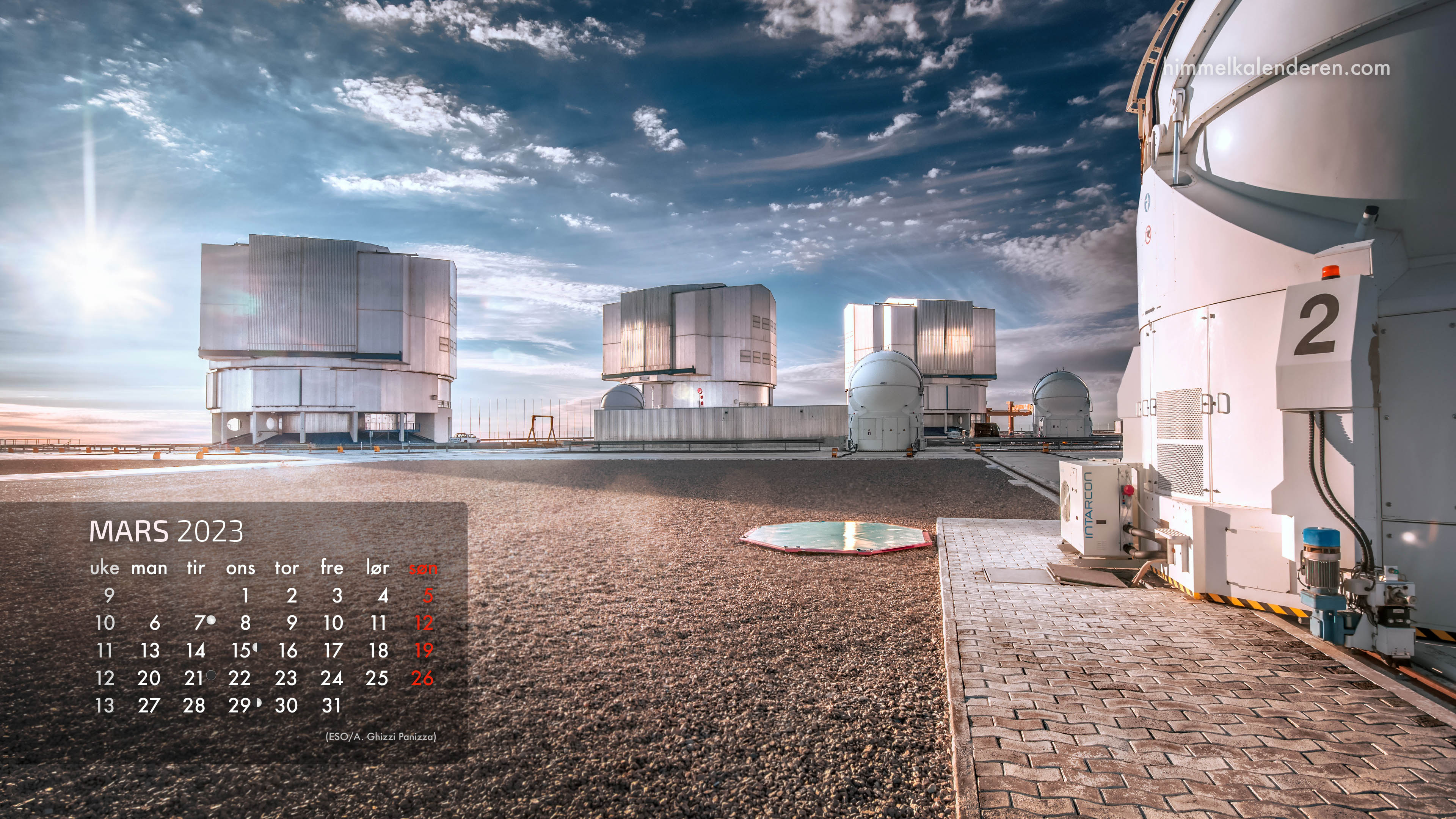Viewport: 1456px width, 819px height.
Task: Pick date 4 under lør
Action: [383, 595]
